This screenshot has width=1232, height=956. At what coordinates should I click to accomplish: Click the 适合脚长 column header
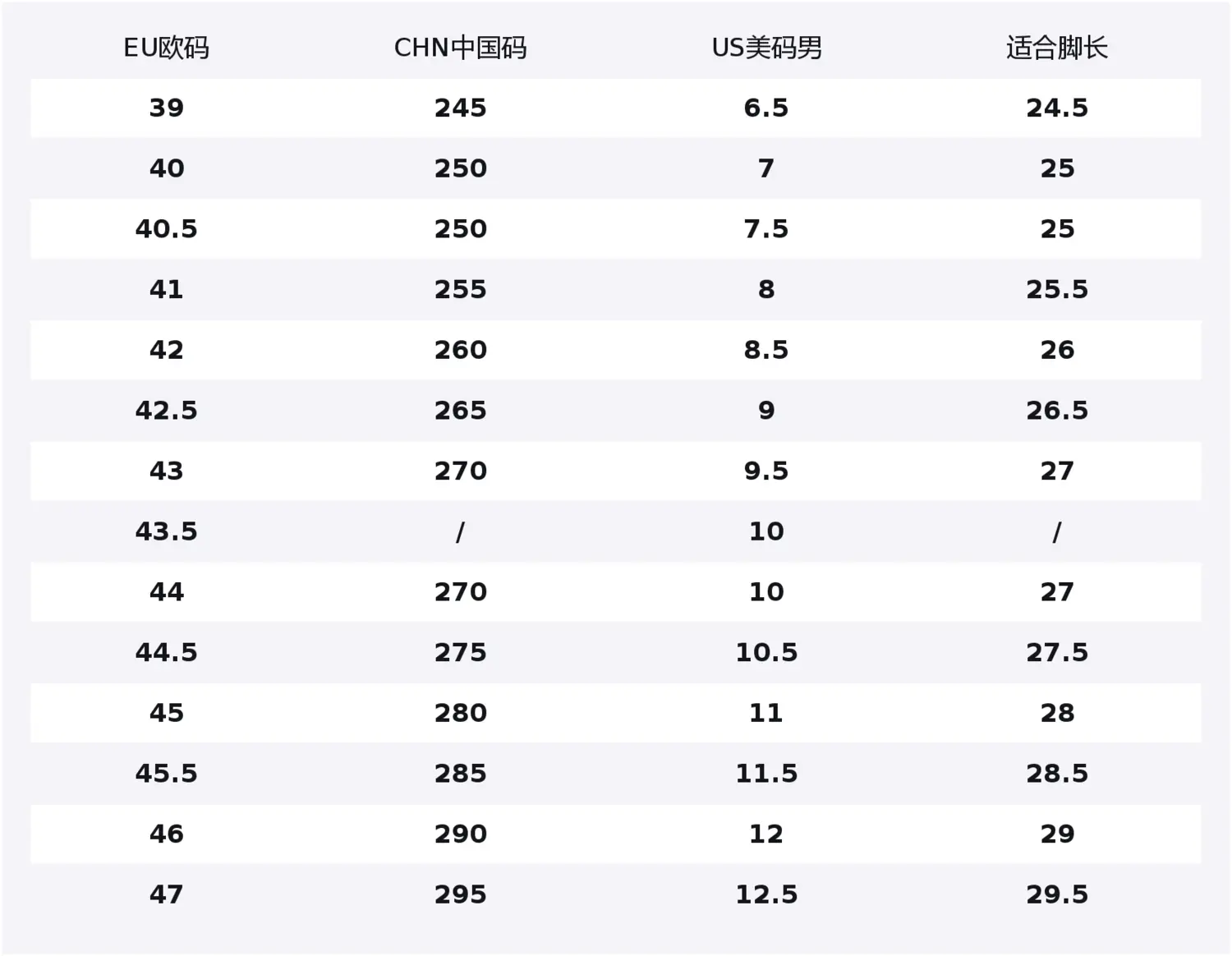coord(1057,48)
